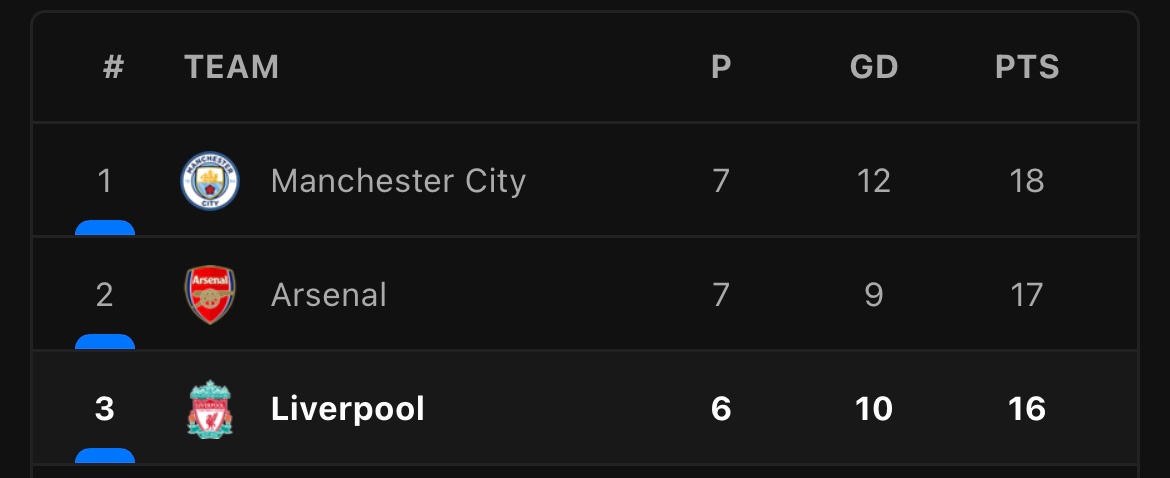This screenshot has height=478, width=1170.
Task: Click the # rank column header
Action: (x=113, y=67)
